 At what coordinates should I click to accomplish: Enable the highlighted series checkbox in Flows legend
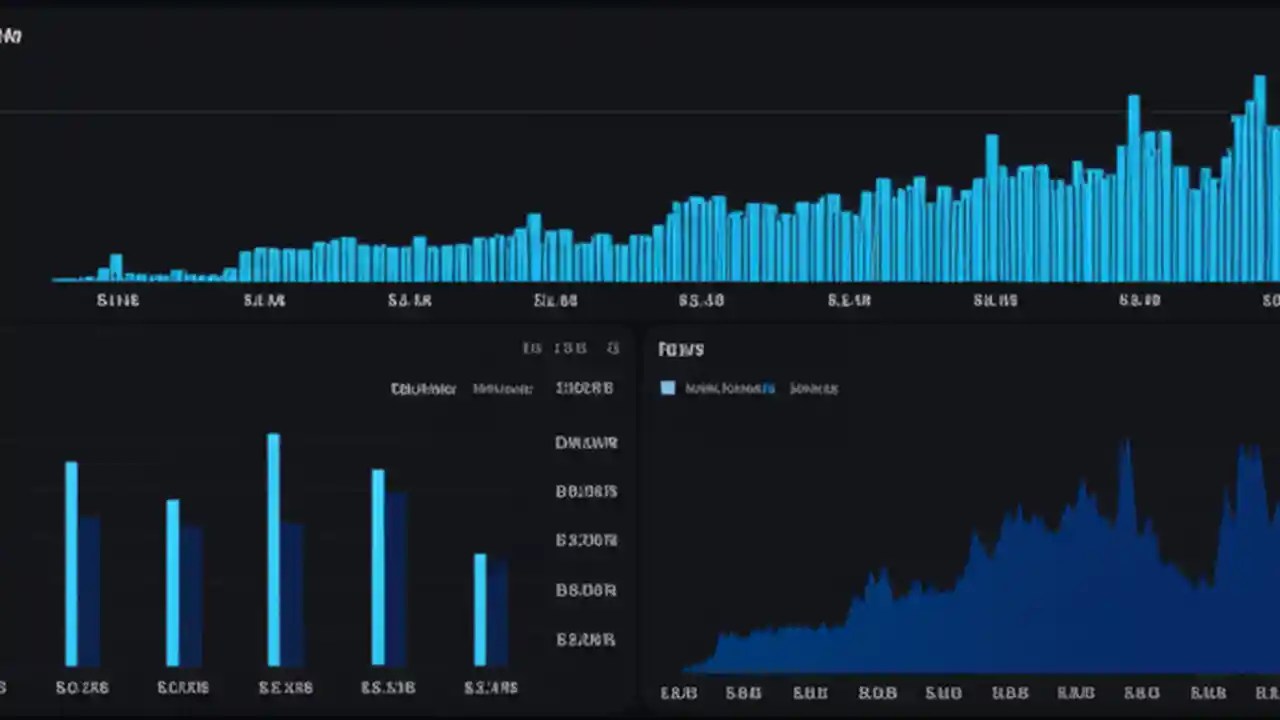tap(667, 388)
